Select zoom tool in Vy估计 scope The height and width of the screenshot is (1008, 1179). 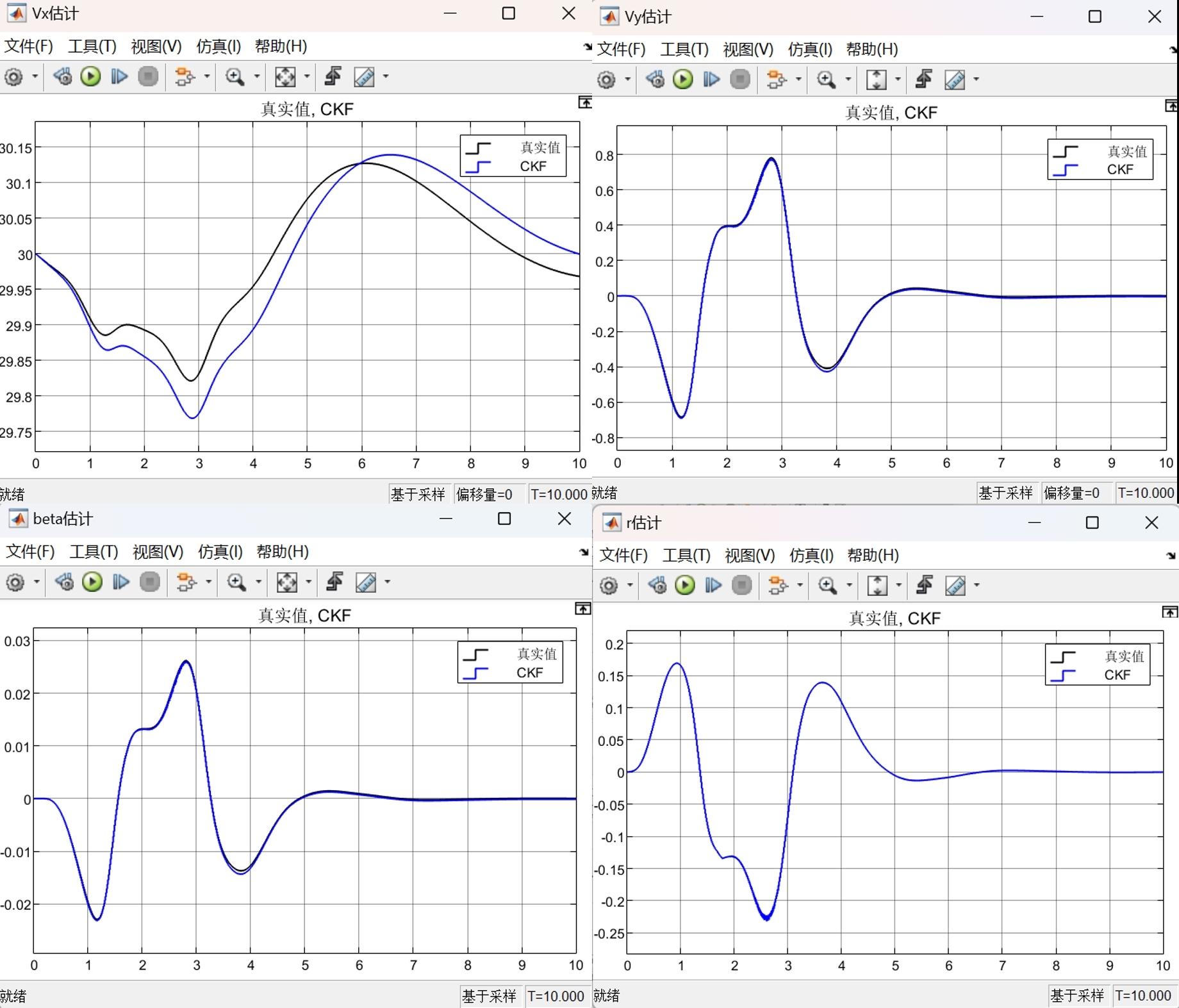[x=827, y=79]
